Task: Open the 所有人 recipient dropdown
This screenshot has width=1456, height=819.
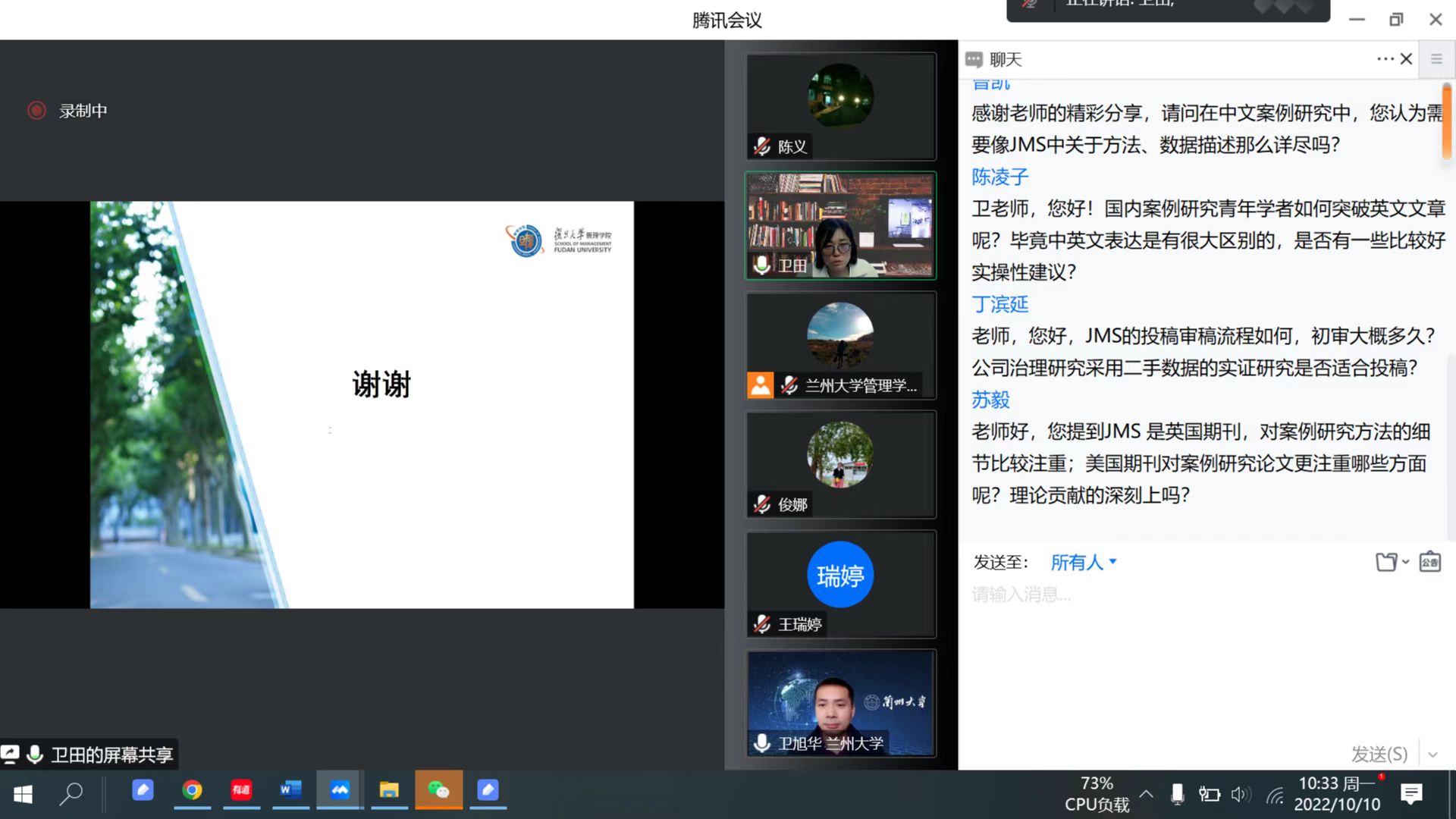Action: pyautogui.click(x=1083, y=562)
